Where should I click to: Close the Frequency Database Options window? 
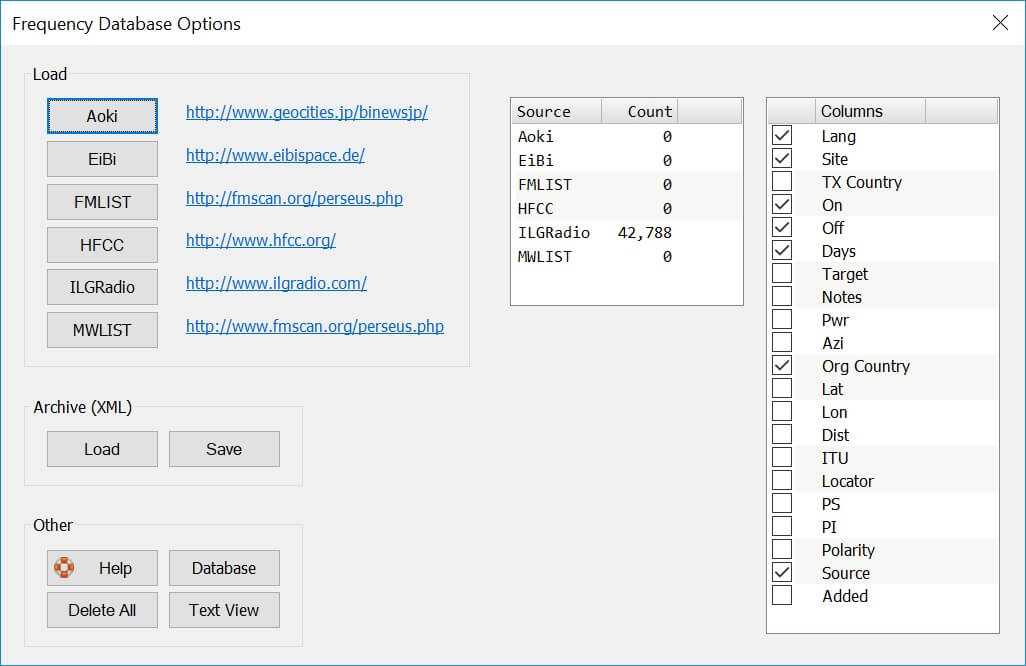coord(999,23)
